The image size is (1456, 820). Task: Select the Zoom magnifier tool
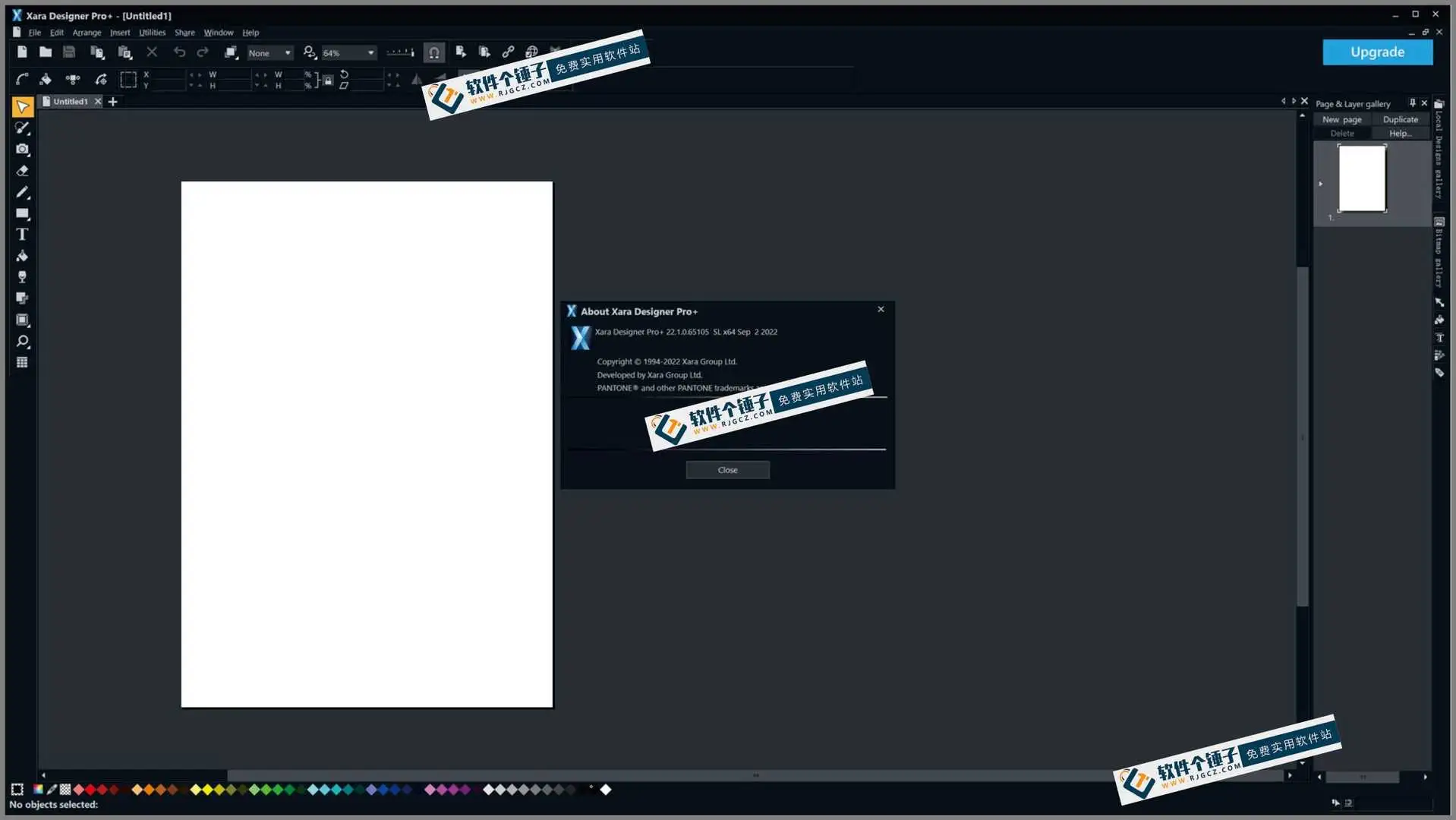coord(22,341)
